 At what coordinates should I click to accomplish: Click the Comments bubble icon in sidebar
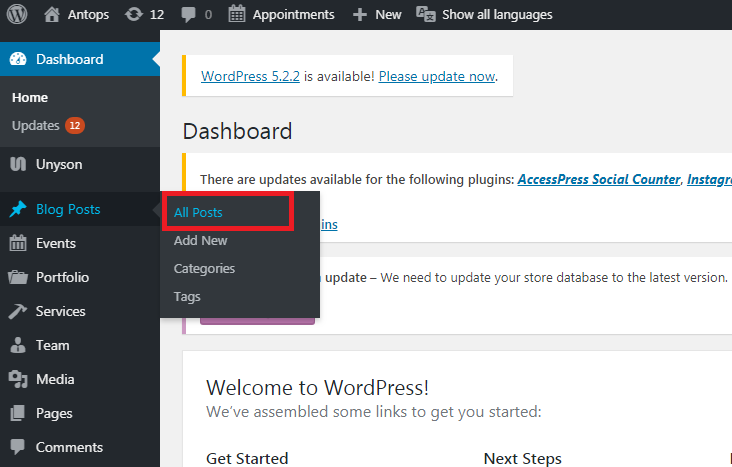(x=18, y=447)
